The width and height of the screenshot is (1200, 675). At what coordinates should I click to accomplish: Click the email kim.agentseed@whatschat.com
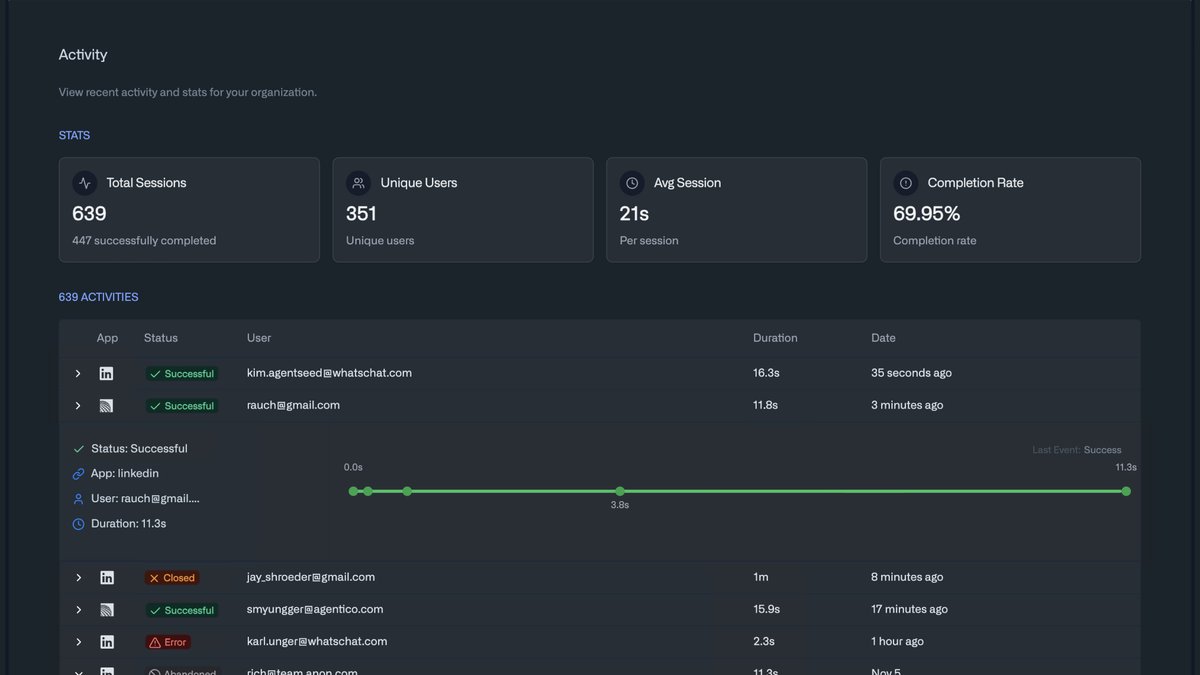(x=329, y=373)
